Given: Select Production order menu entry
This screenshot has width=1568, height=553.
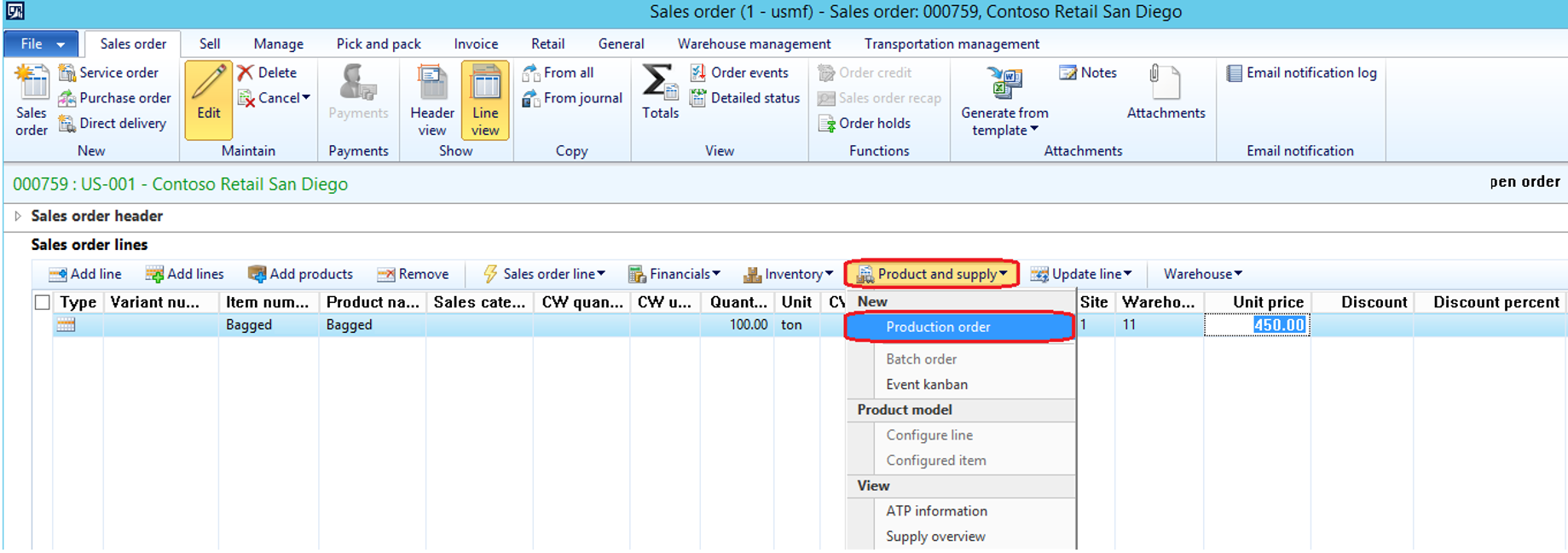Looking at the screenshot, I should coord(938,327).
